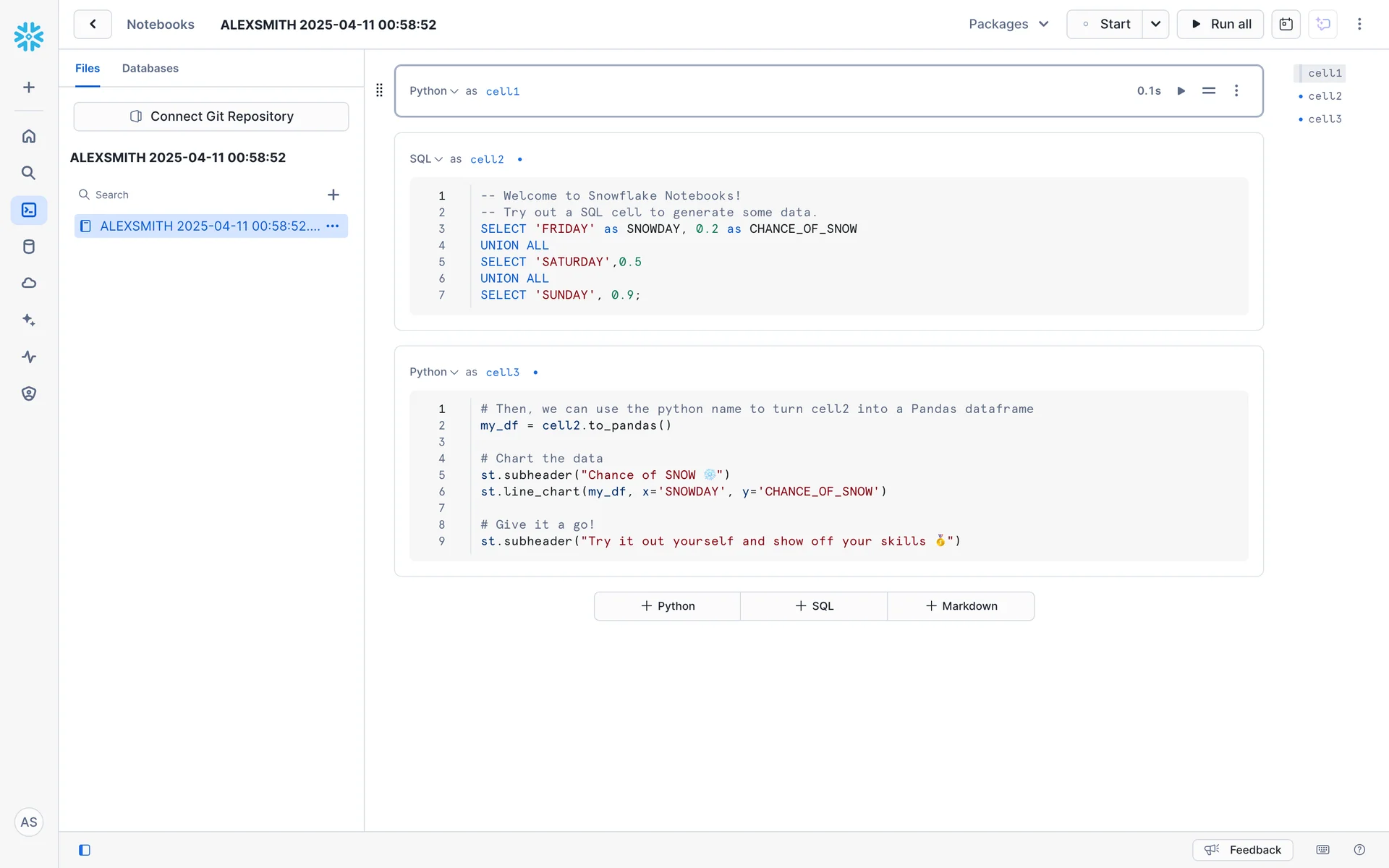Open the Start button dropdown arrow
The height and width of the screenshot is (868, 1389).
(x=1155, y=25)
